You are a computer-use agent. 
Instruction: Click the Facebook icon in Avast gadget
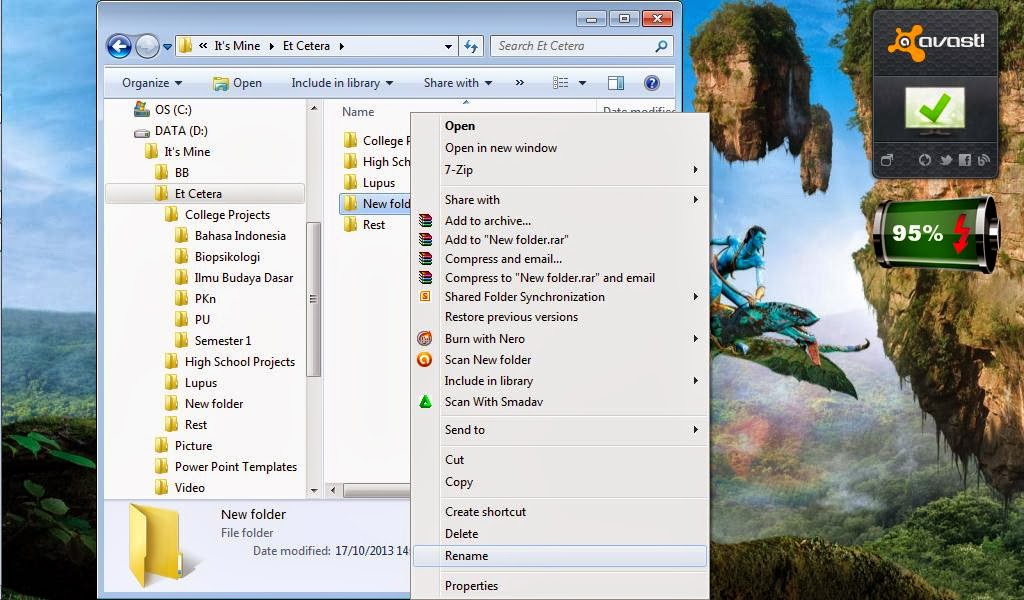[965, 160]
